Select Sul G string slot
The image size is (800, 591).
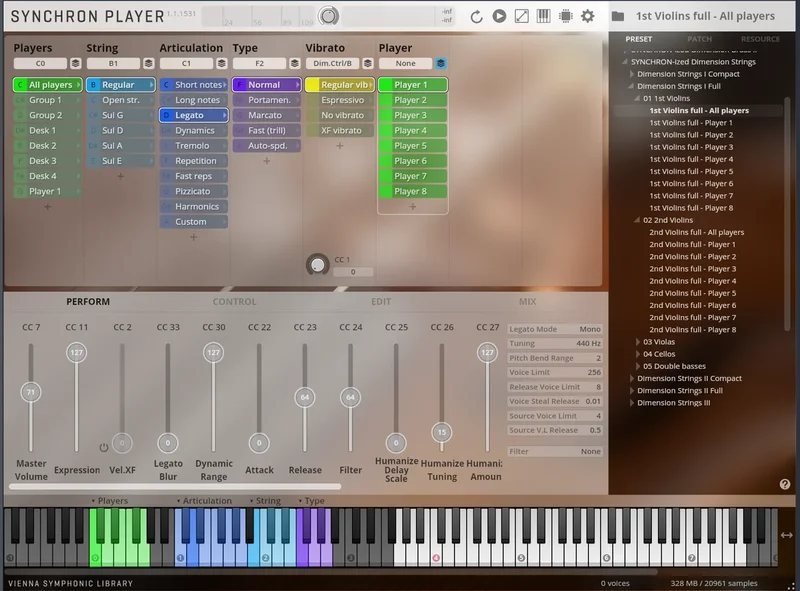(x=120, y=115)
